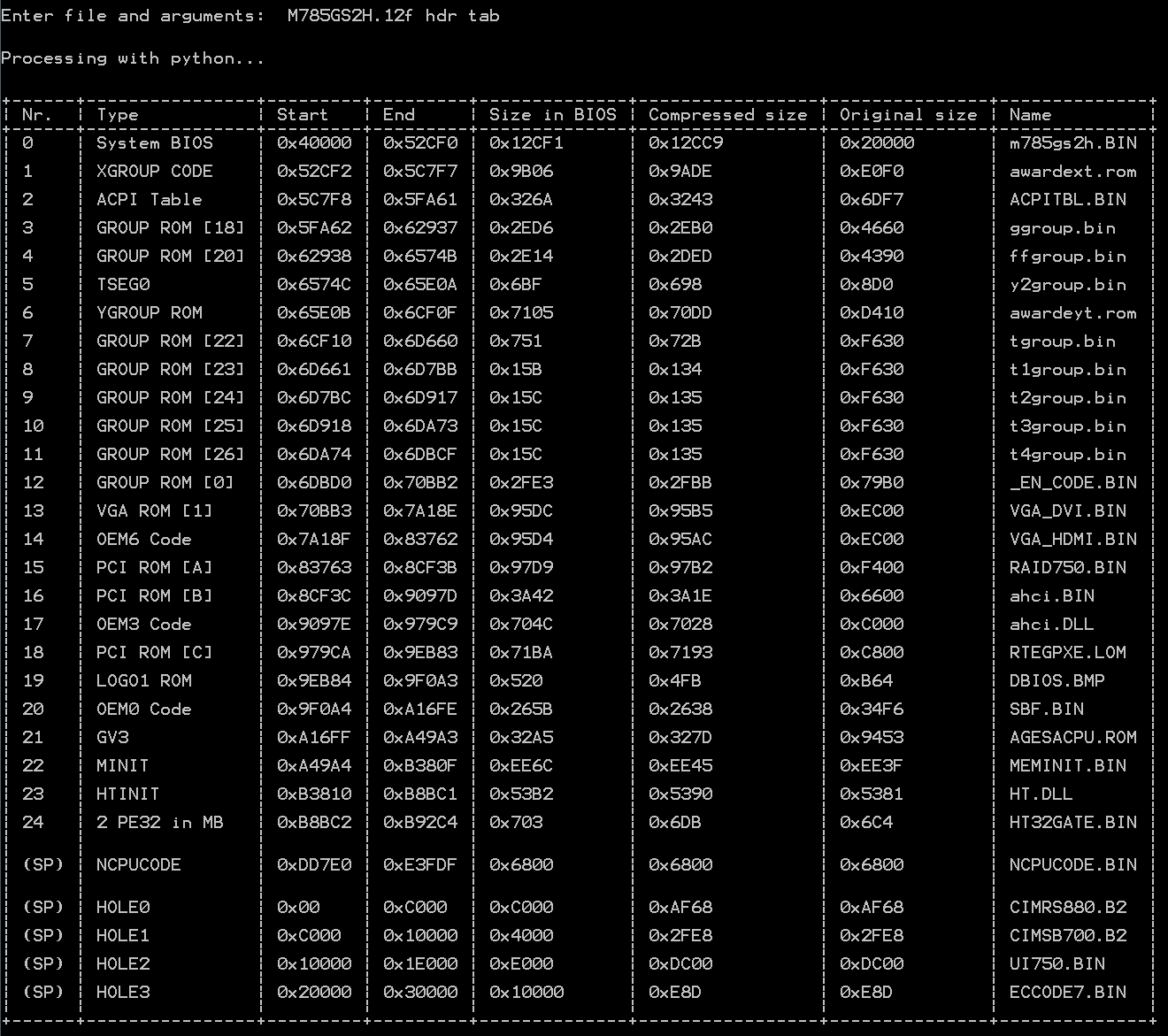Click 'XGROUP CODE' type entry
The height and width of the screenshot is (1036, 1168).
point(154,171)
